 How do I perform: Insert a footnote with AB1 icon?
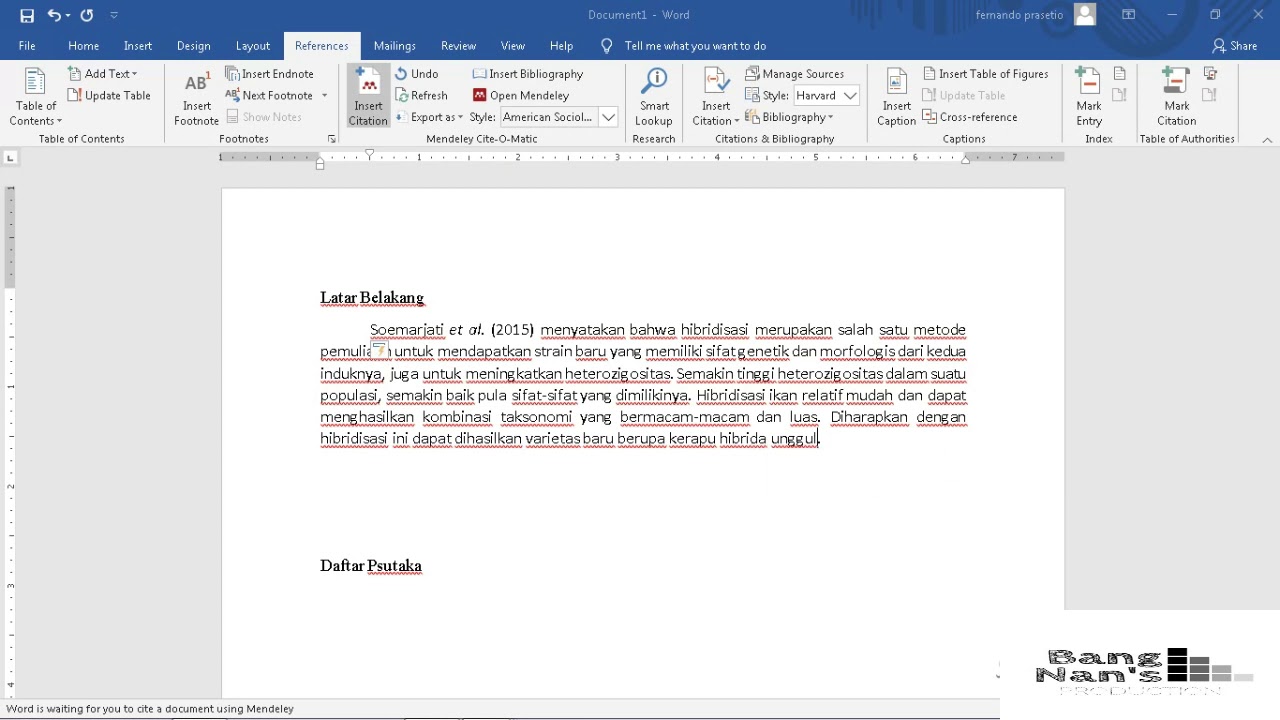pyautogui.click(x=197, y=97)
